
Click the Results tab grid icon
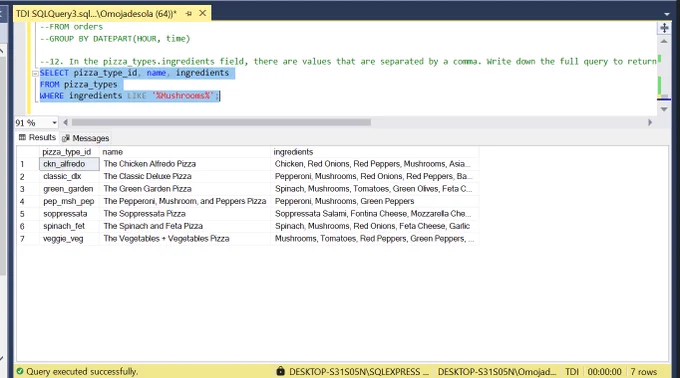[22, 137]
